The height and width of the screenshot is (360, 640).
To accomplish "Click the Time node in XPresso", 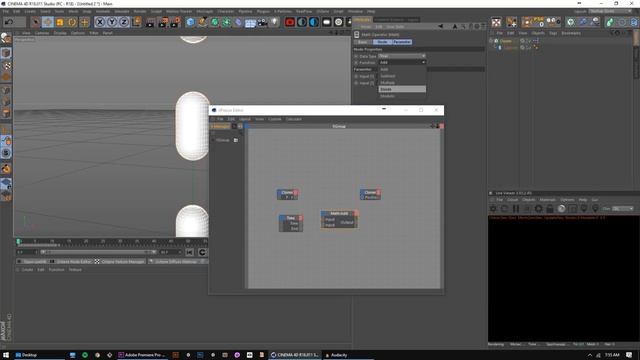I will tap(291, 223).
